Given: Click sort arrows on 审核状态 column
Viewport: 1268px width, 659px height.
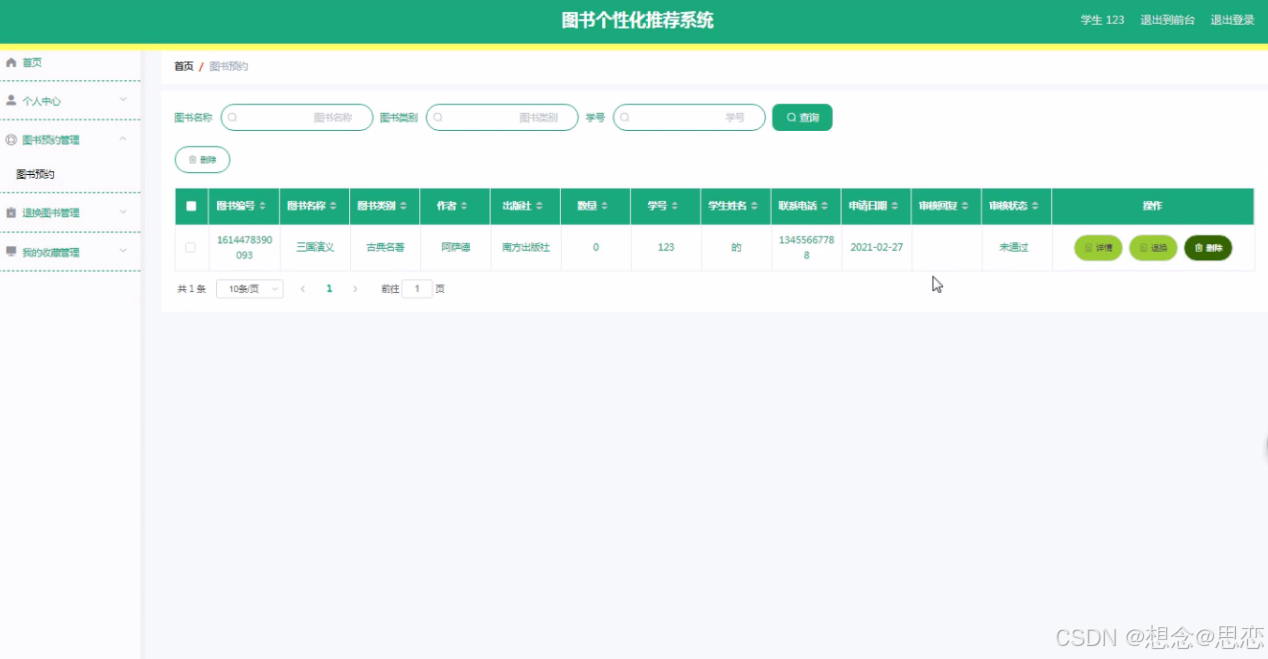Looking at the screenshot, I should coord(1035,206).
